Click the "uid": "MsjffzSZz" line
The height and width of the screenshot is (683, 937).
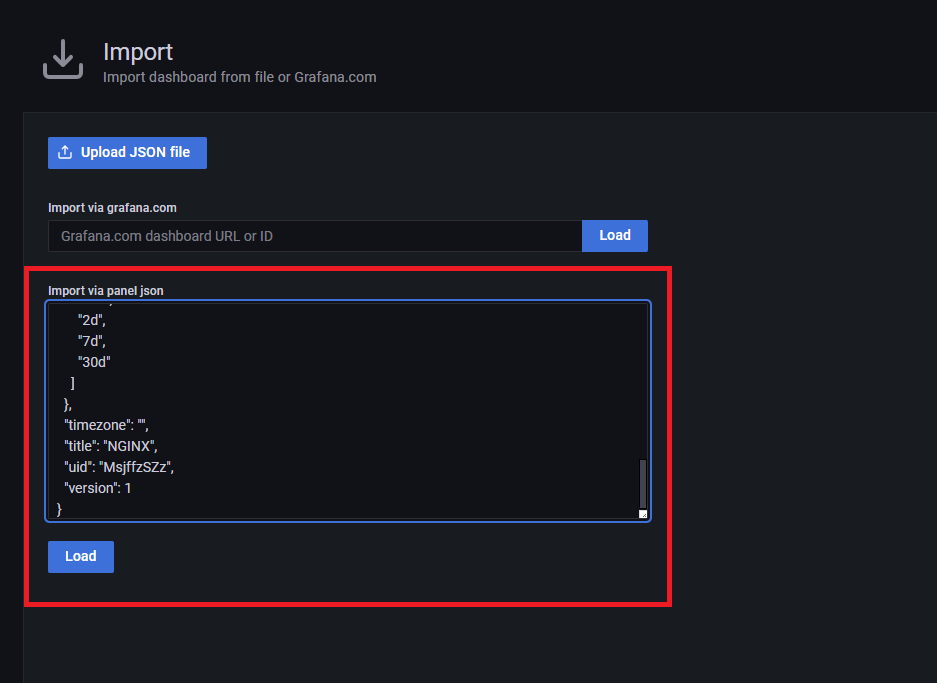click(x=119, y=467)
